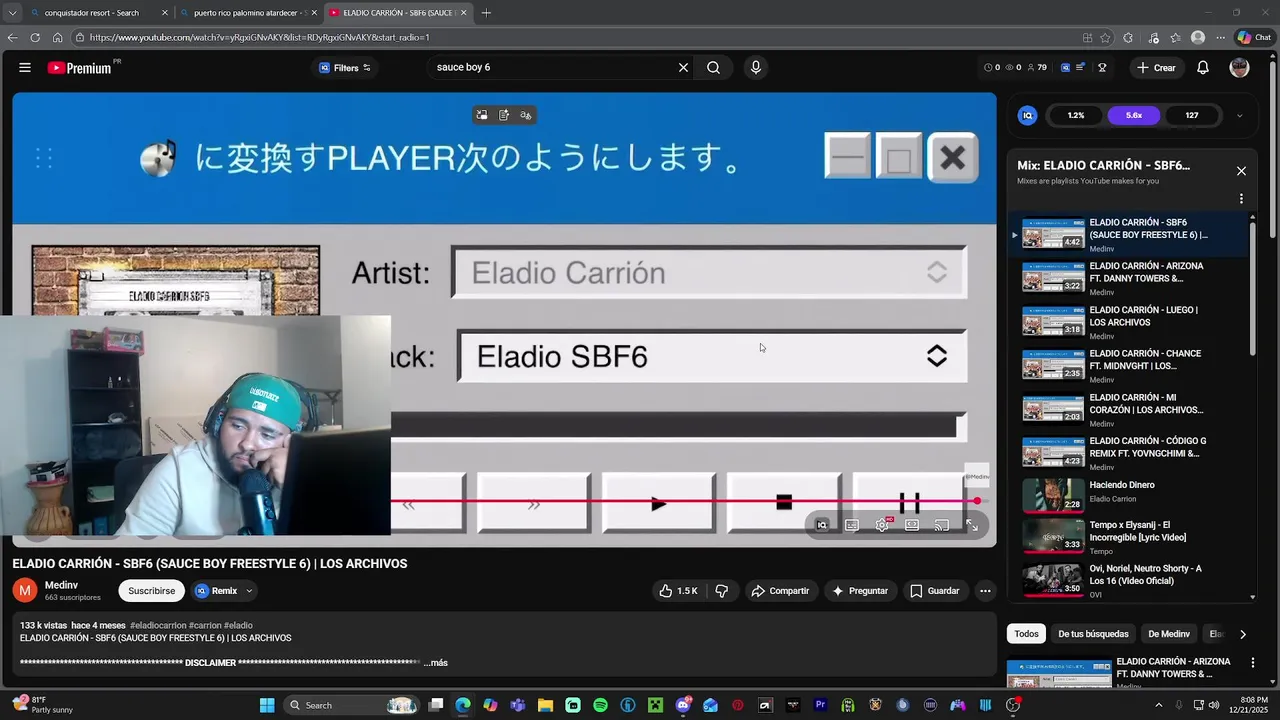
Task: Close the Mix playlist panel
Action: [x=1241, y=171]
